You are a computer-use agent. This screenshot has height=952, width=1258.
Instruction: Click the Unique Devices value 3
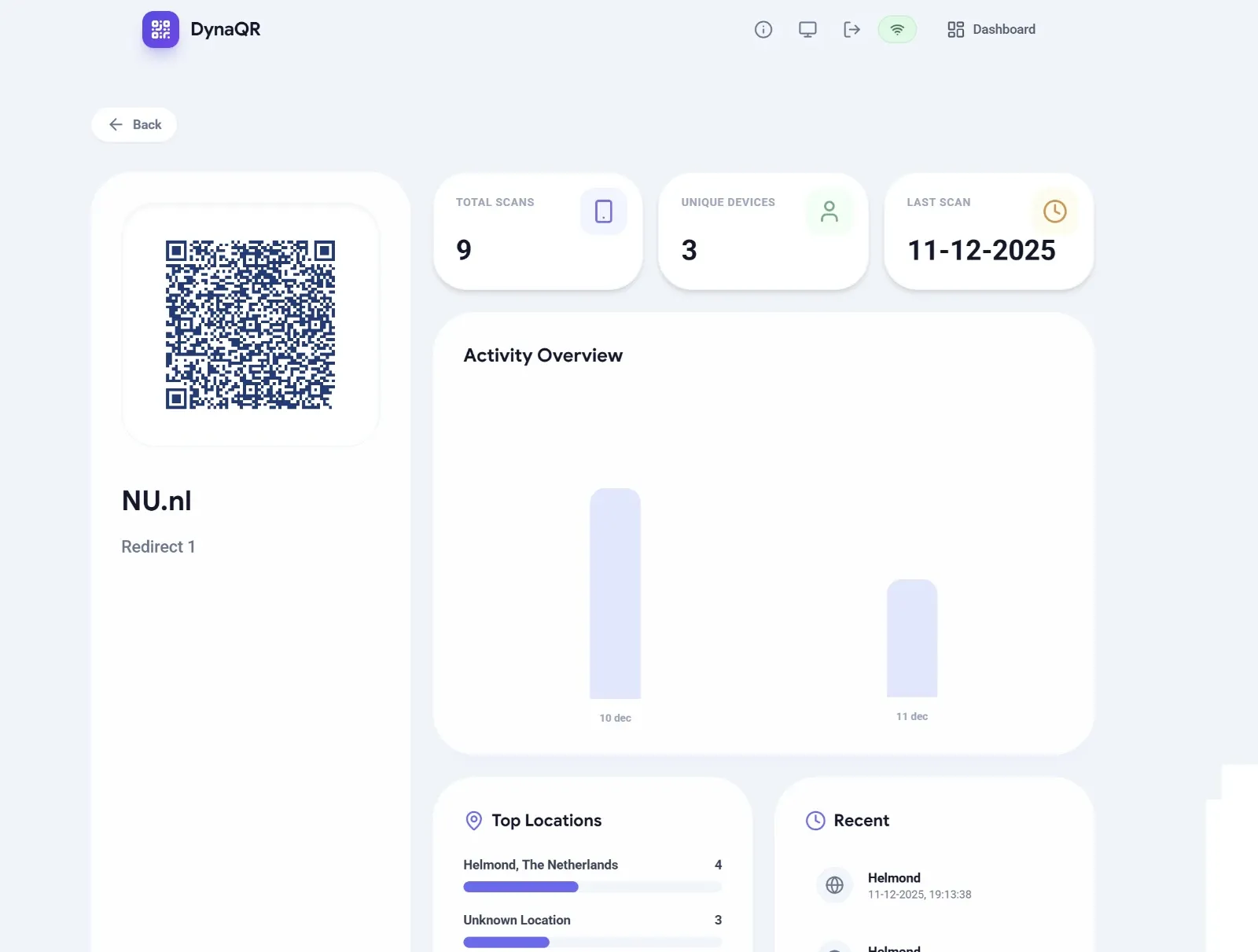(x=690, y=250)
